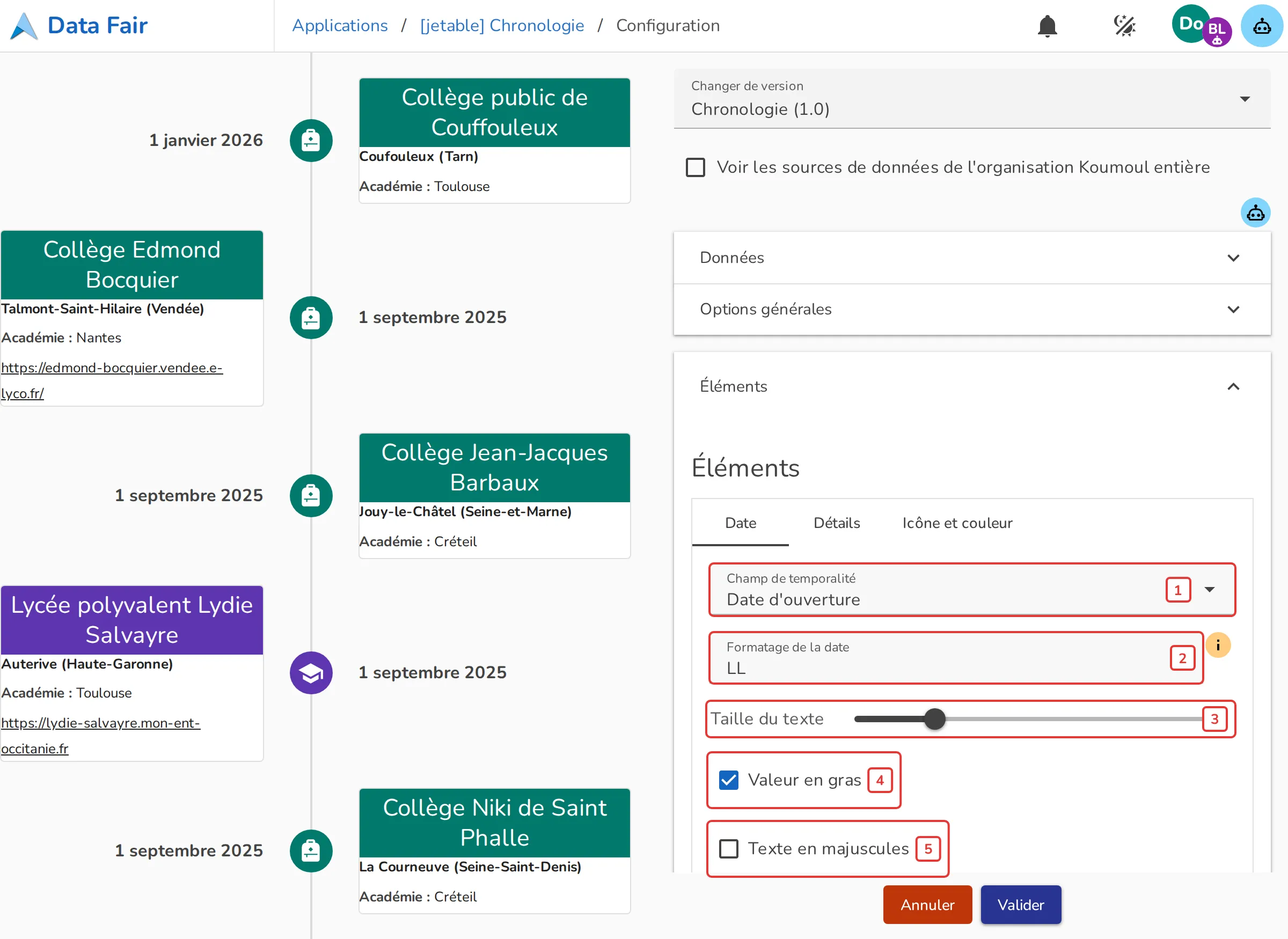Click the Taille du texte slider handle

[x=934, y=719]
